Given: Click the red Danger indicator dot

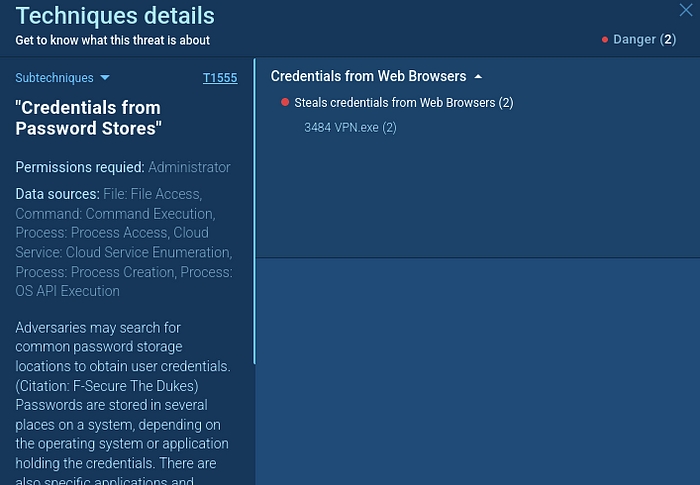Looking at the screenshot, I should click(x=605, y=40).
